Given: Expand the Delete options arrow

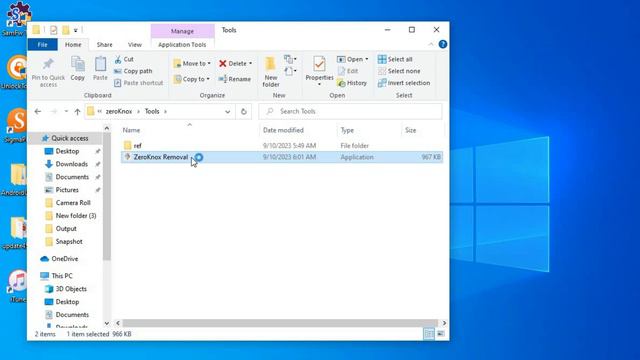Looking at the screenshot, I should [x=251, y=64].
